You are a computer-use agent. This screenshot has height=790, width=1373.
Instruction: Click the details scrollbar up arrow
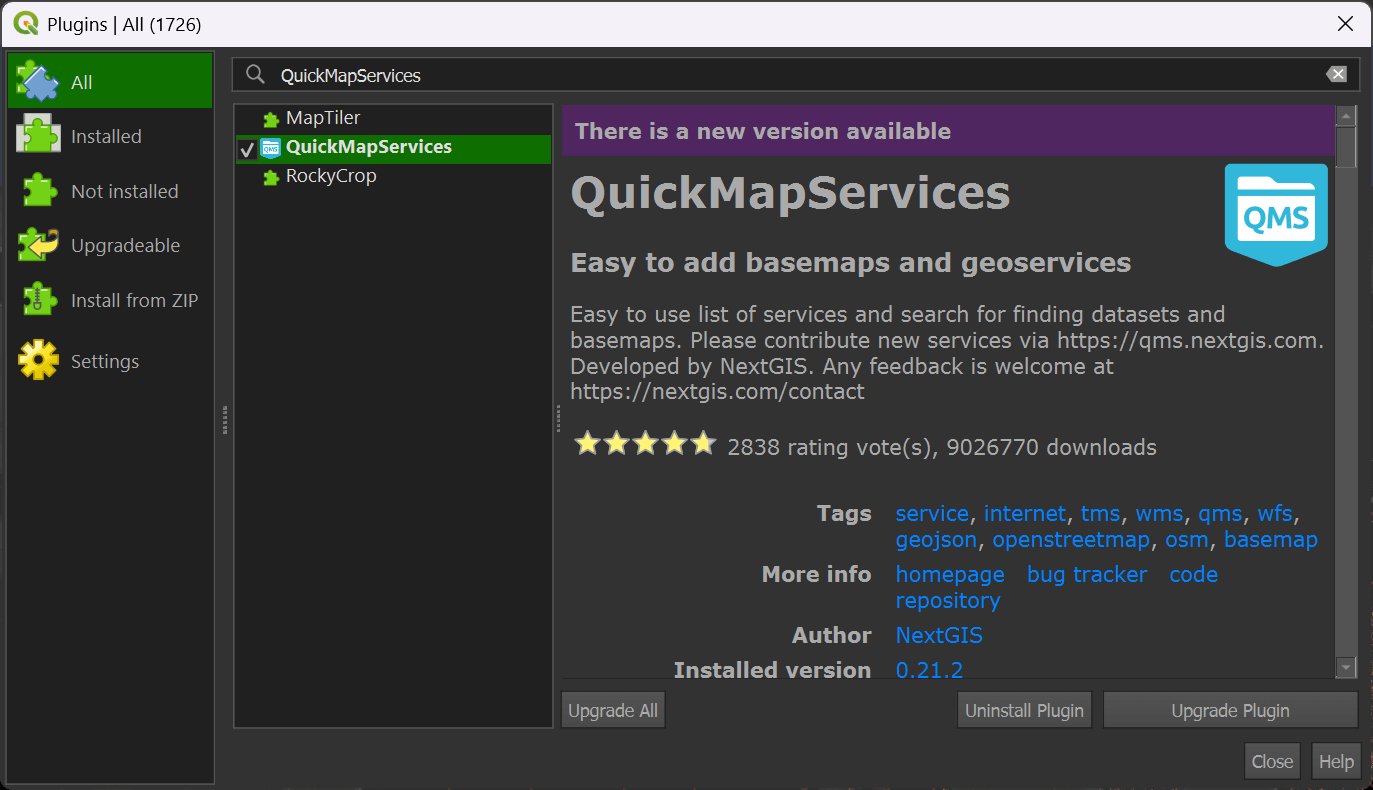pos(1346,116)
